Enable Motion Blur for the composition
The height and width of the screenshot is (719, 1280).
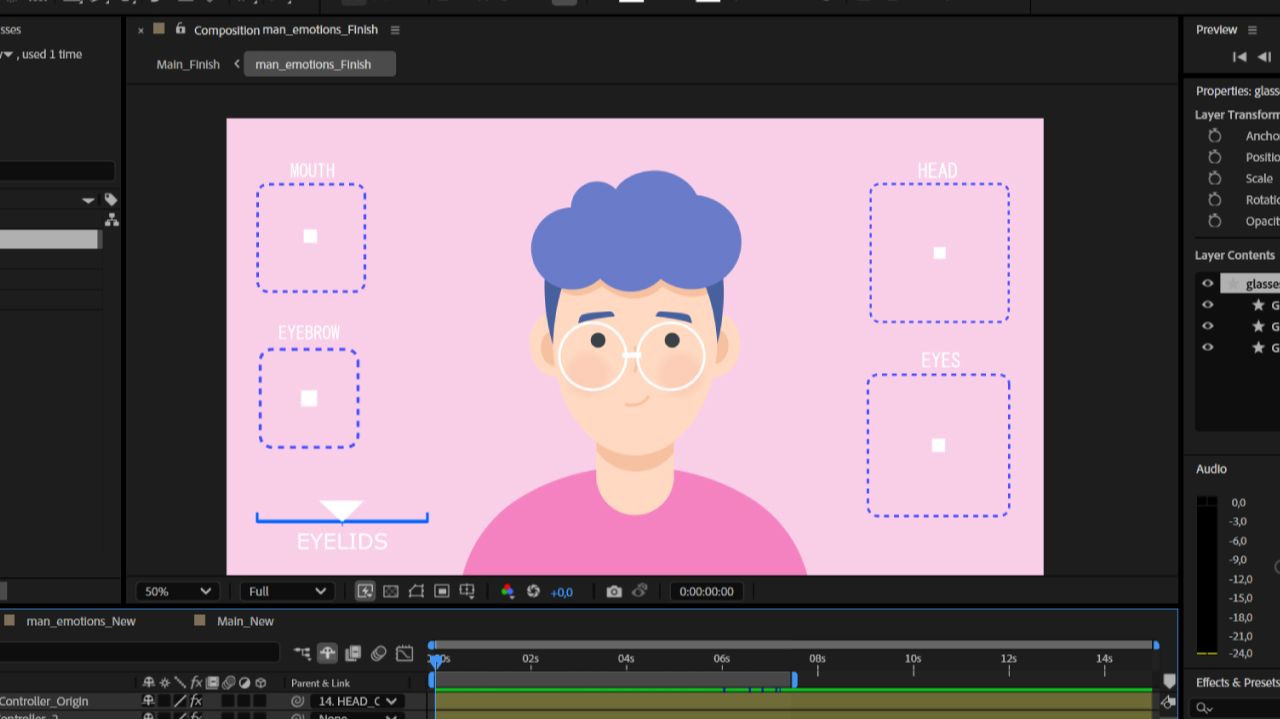[x=378, y=653]
